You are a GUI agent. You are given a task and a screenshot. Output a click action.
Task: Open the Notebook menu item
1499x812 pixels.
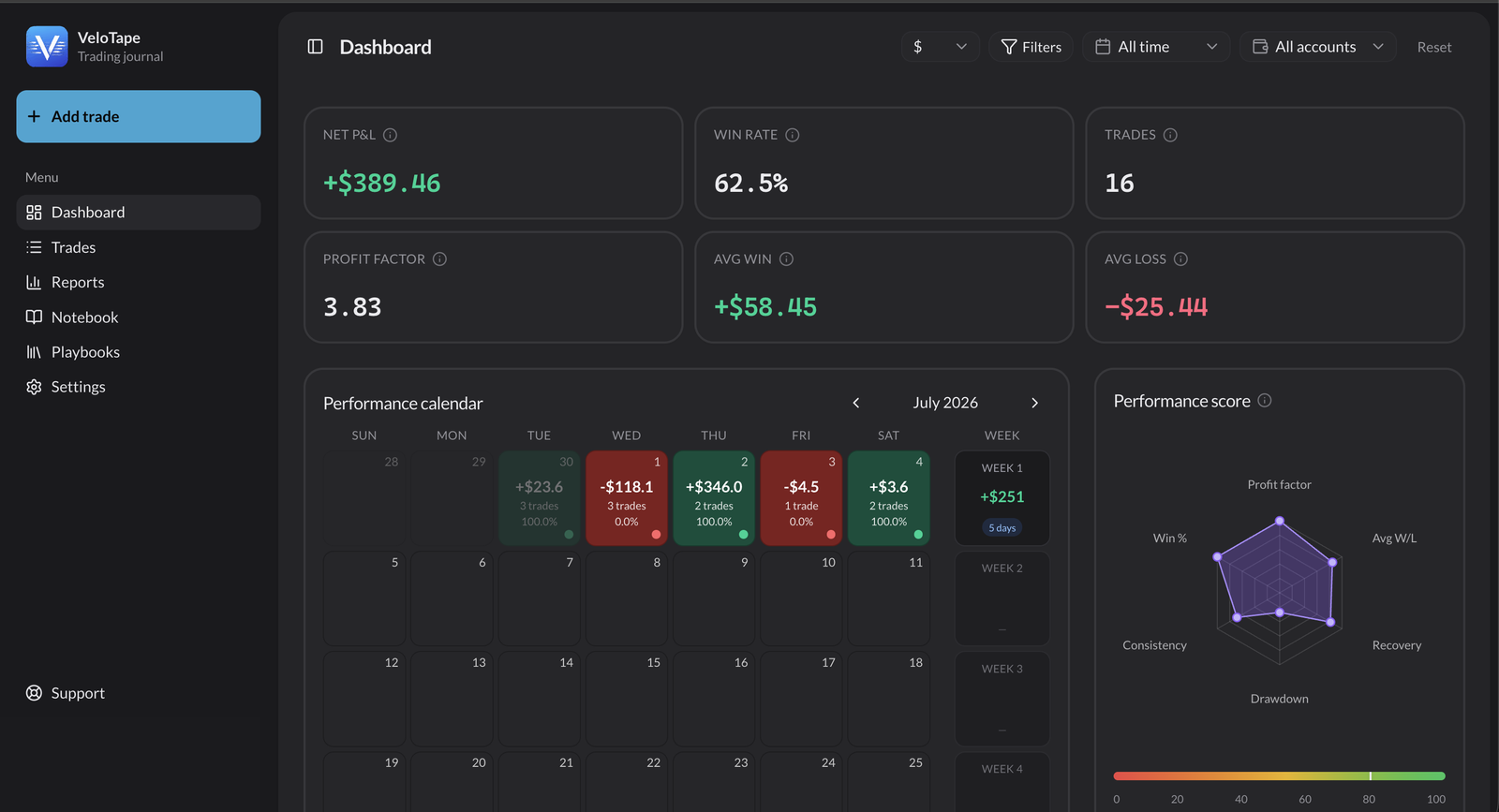[x=139, y=317]
